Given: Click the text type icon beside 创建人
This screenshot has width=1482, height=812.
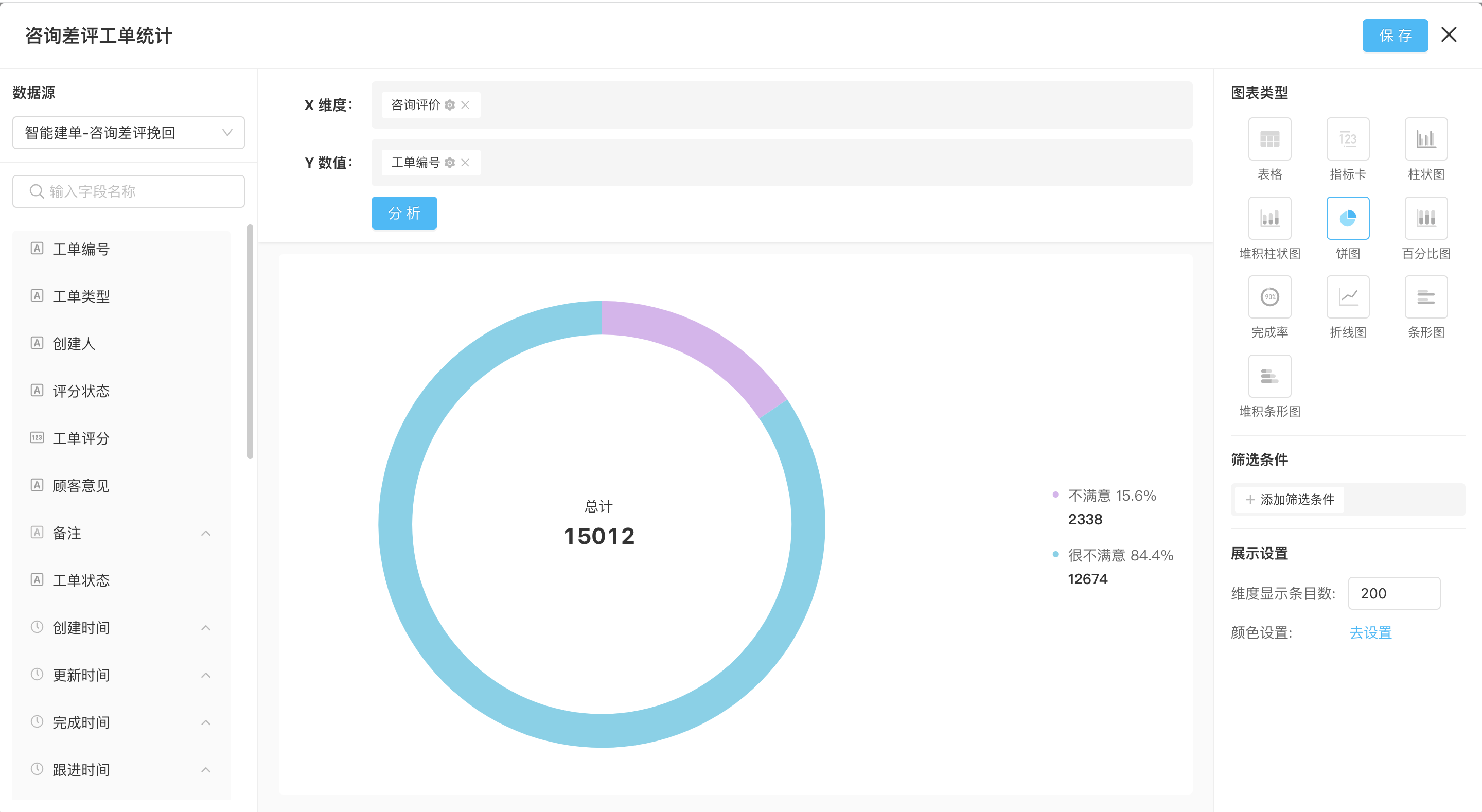Looking at the screenshot, I should [x=37, y=343].
